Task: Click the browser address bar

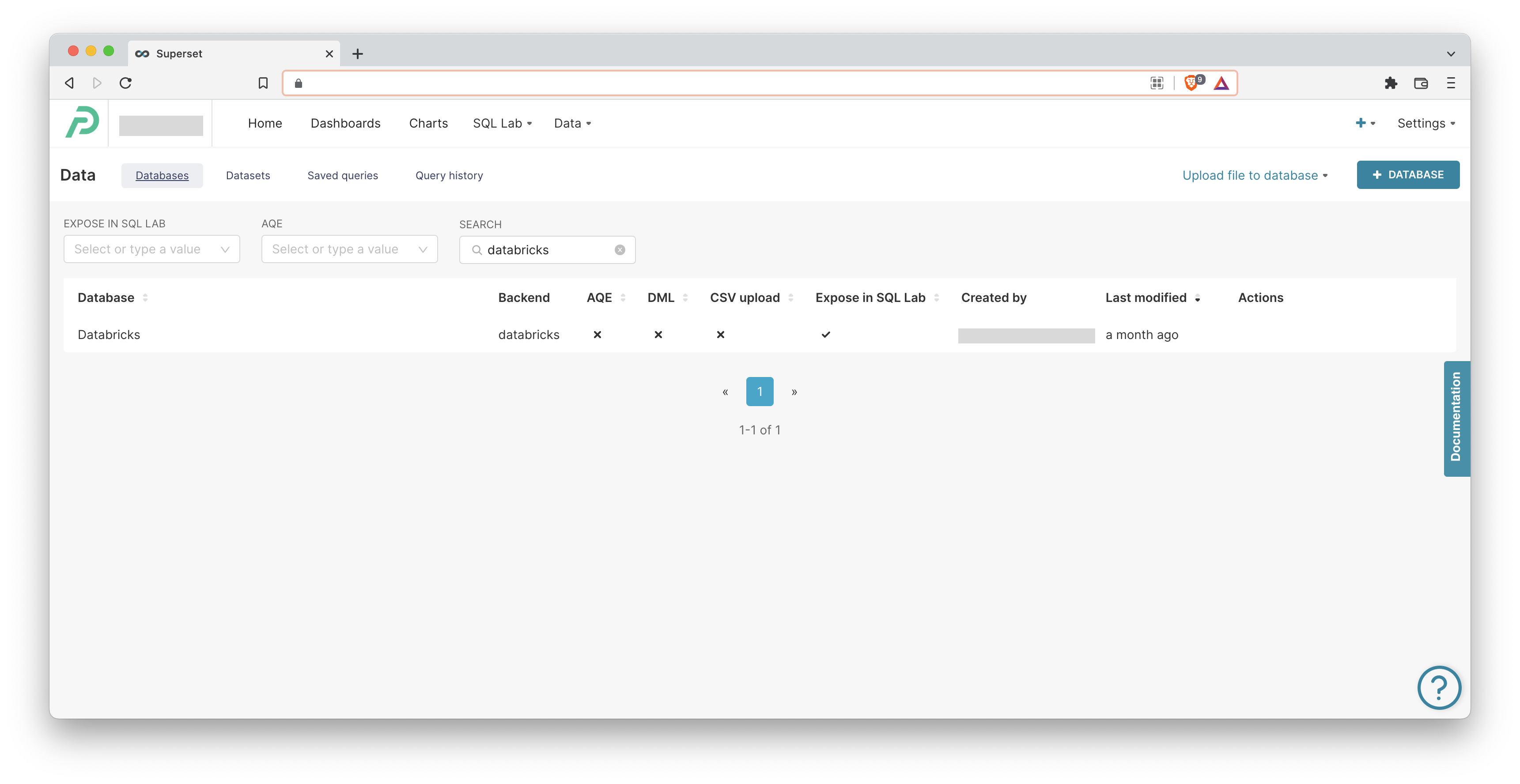Action: pos(708,83)
